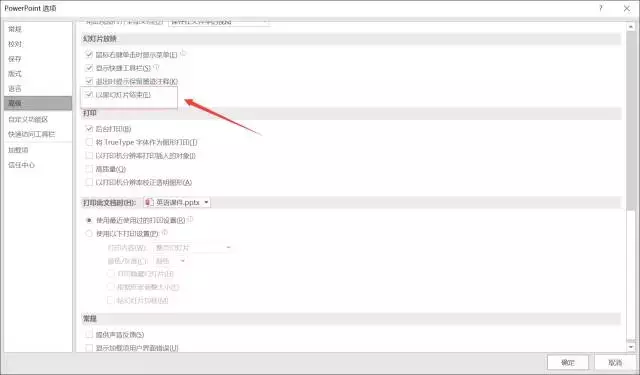The height and width of the screenshot is (375, 640).
Task: Uncheck 以黑幻灯片结束 option
Action: 89,95
